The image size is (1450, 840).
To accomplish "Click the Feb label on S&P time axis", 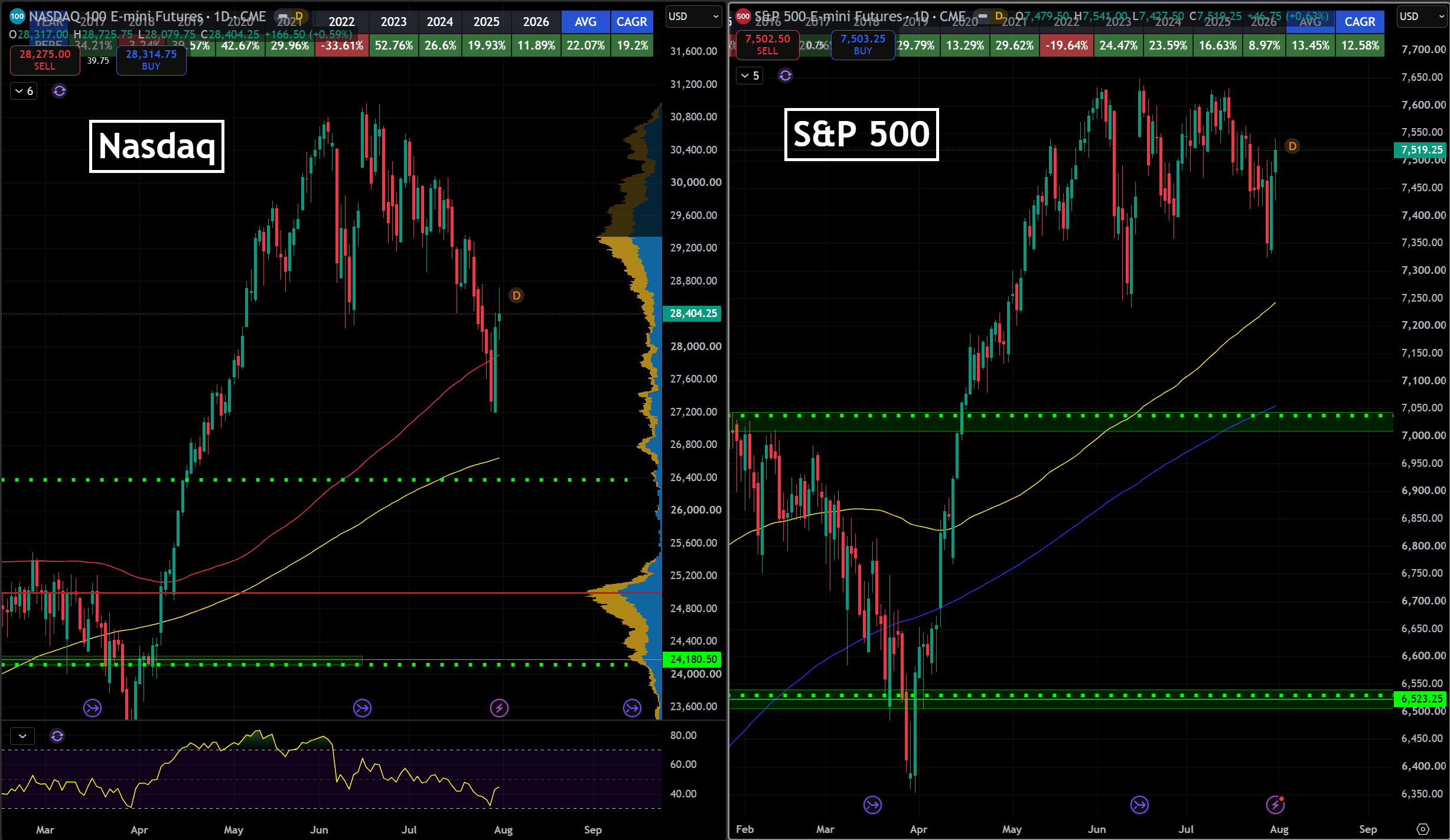I will point(745,829).
